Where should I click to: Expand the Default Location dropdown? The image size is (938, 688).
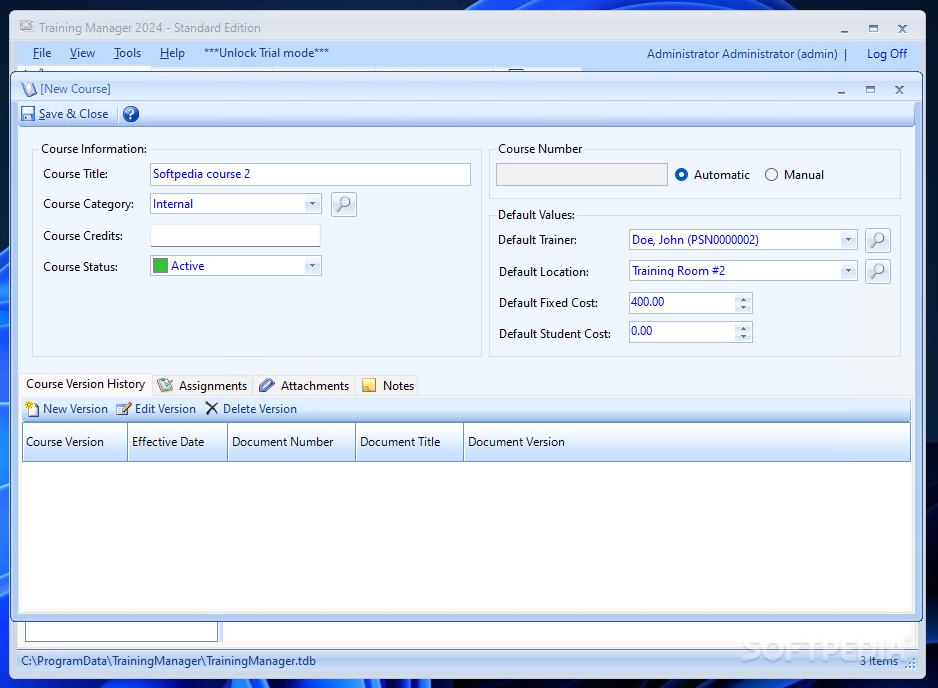[x=848, y=271]
